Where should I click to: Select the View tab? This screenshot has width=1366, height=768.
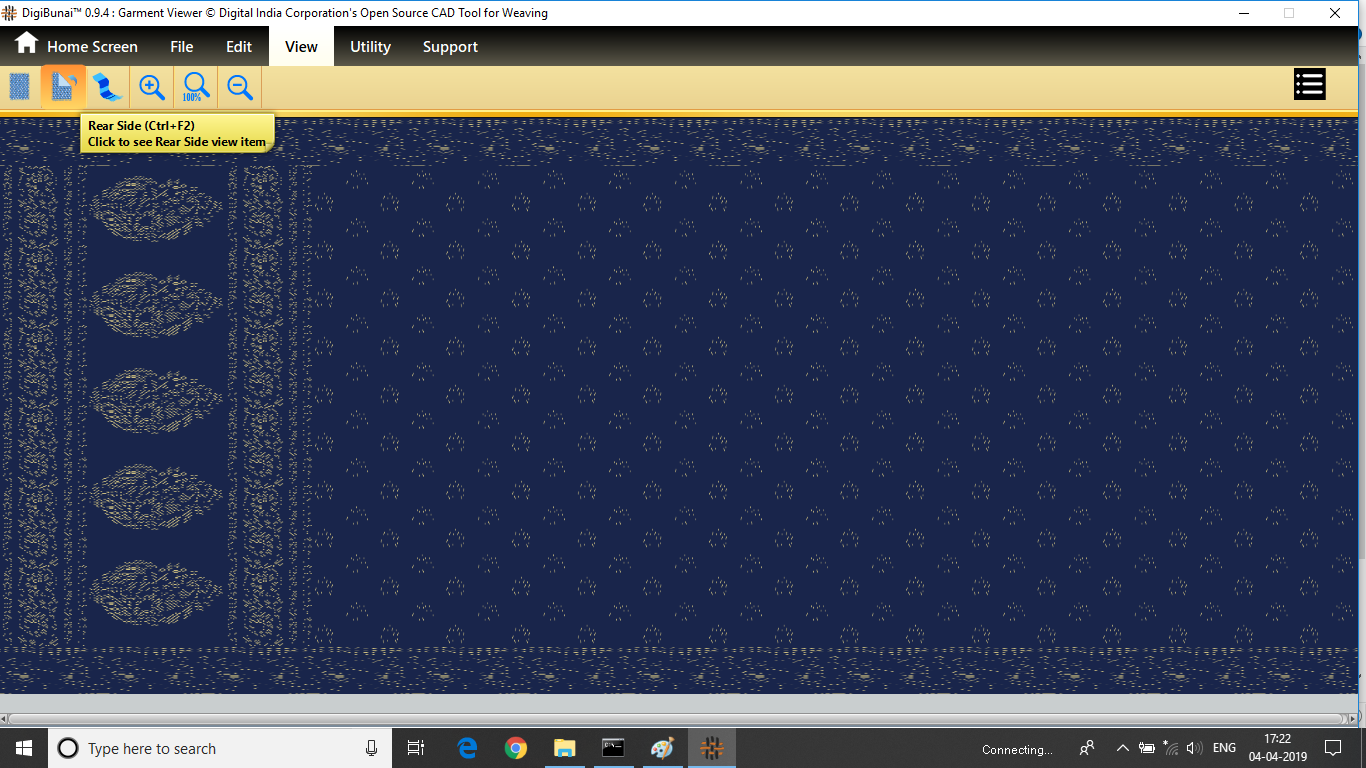point(301,47)
